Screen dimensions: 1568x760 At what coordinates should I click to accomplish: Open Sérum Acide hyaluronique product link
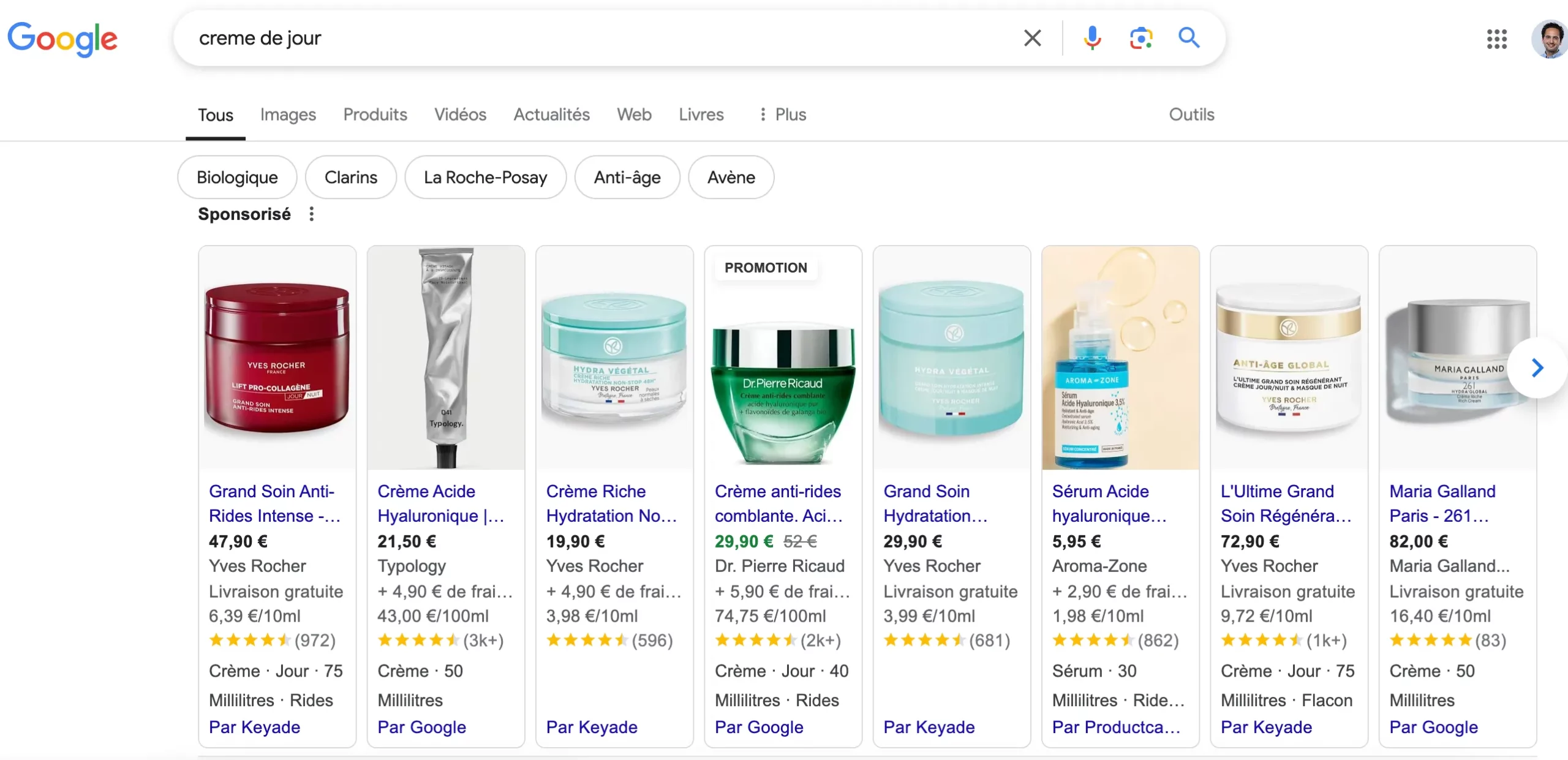[1109, 503]
